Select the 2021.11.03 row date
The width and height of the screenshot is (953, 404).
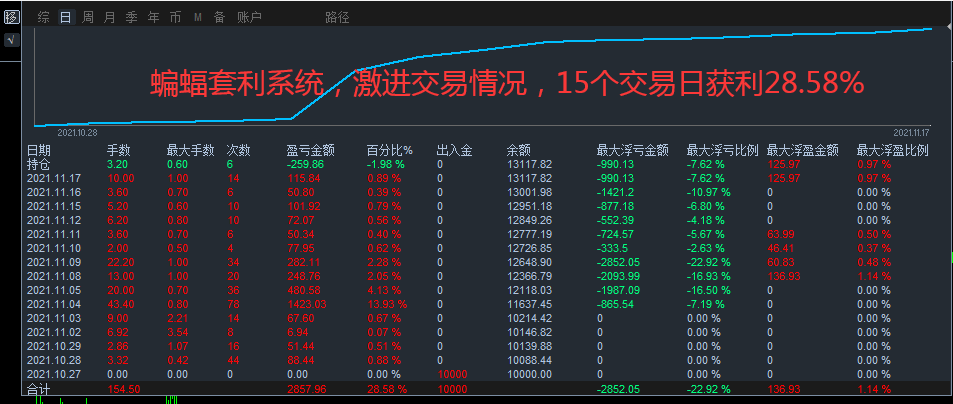52,318
